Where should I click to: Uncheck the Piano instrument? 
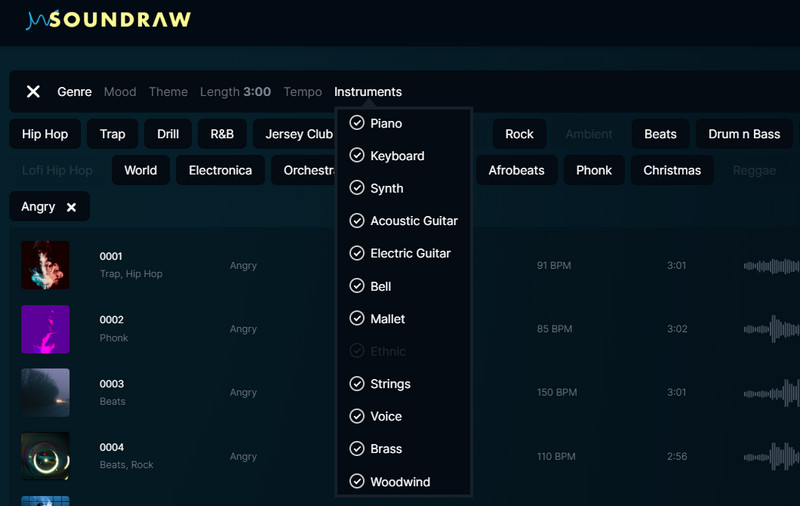click(x=357, y=123)
